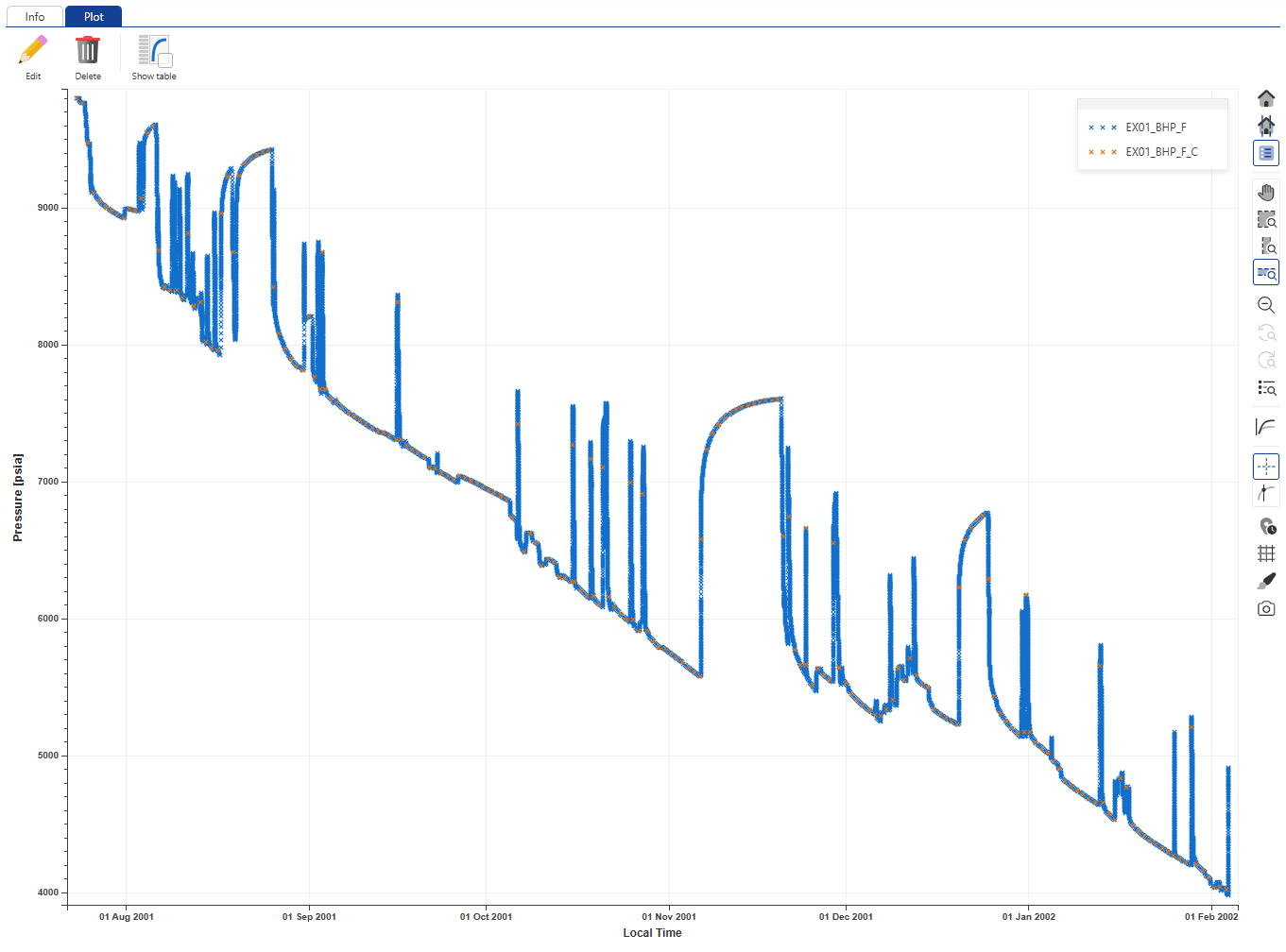
Task: Click the curve smoothing icon
Action: (x=1266, y=427)
